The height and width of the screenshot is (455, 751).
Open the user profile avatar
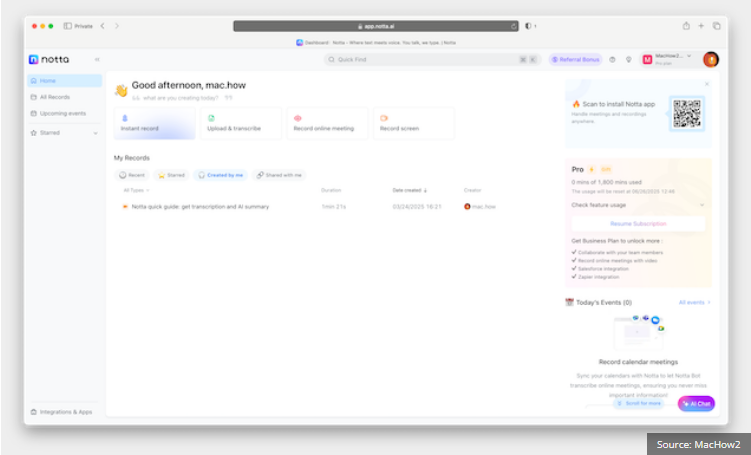711,59
